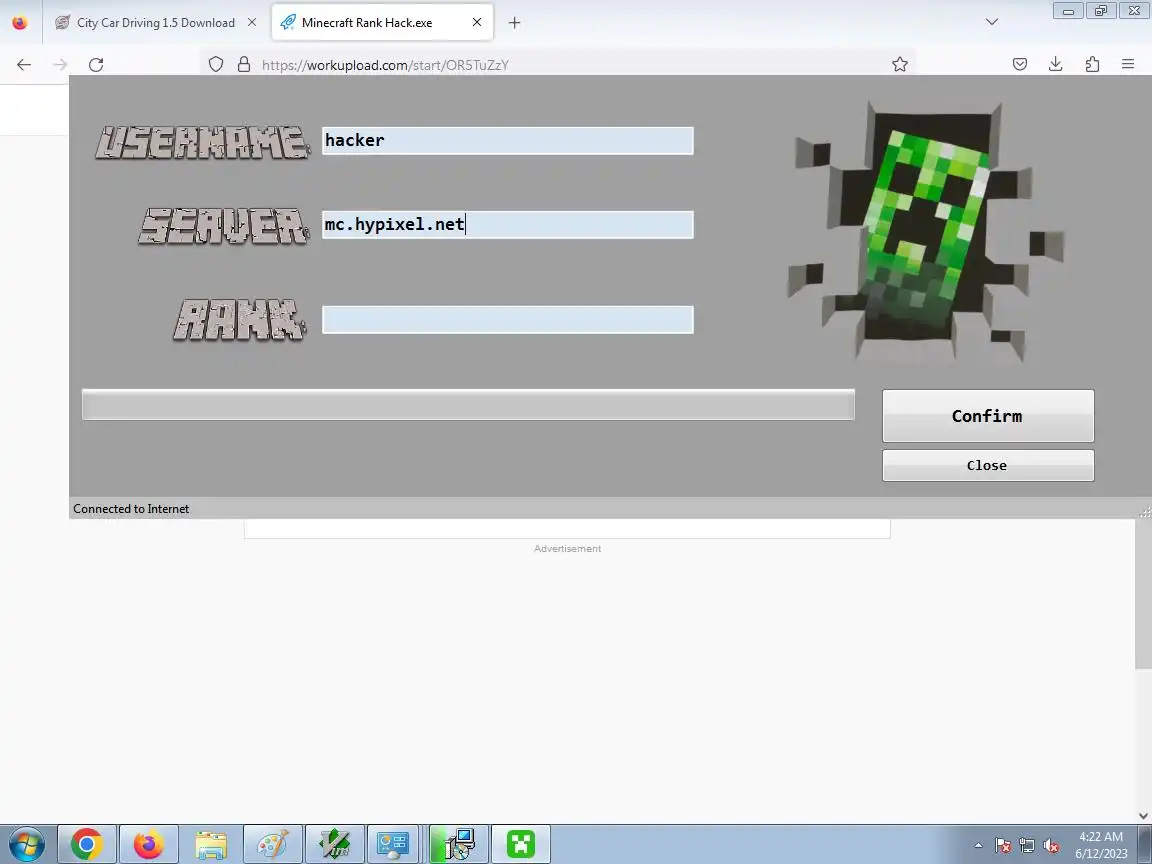Expand the list all tabs chevron
1152x864 pixels.
[992, 22]
